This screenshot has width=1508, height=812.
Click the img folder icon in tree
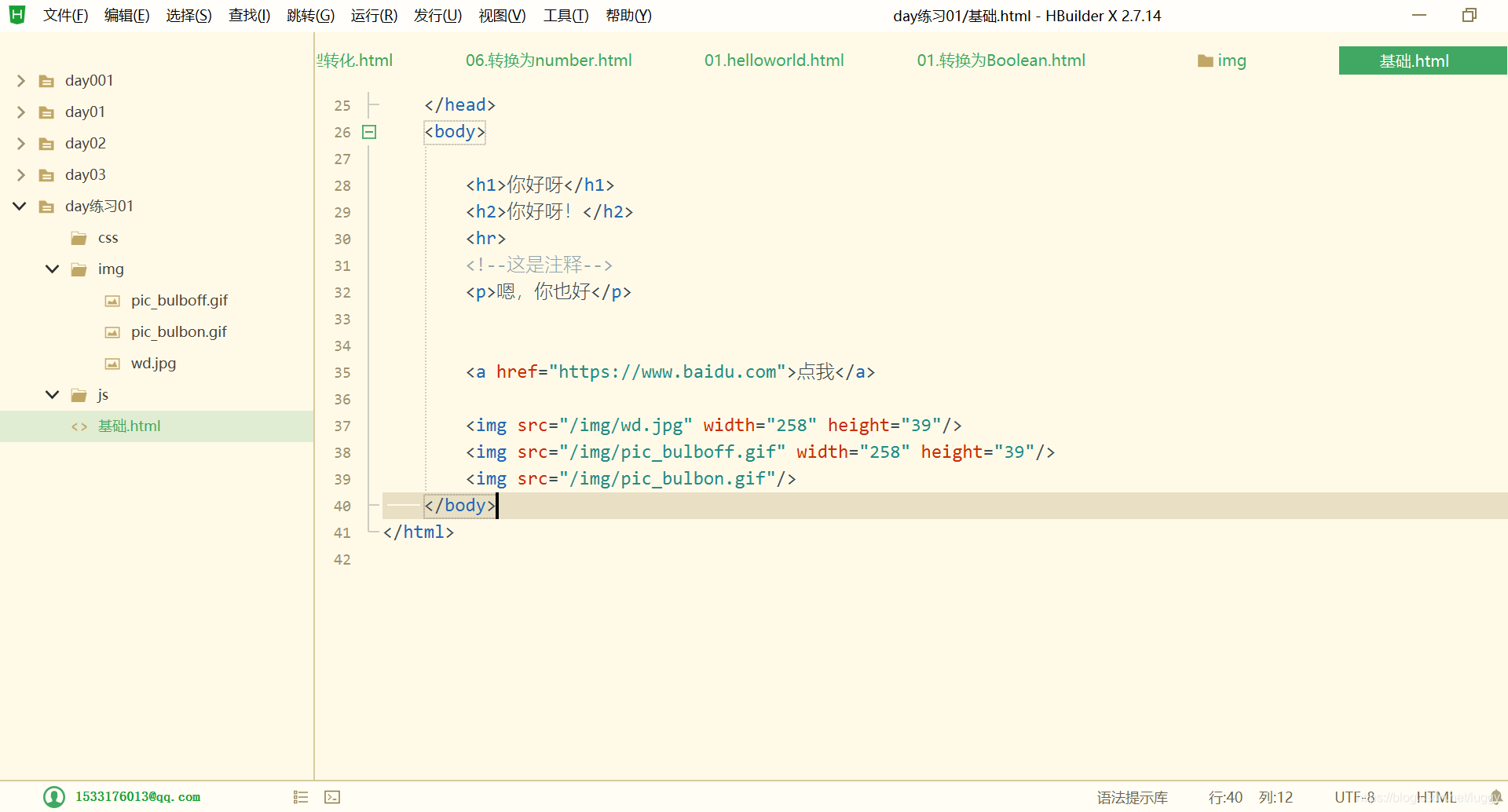click(x=79, y=269)
